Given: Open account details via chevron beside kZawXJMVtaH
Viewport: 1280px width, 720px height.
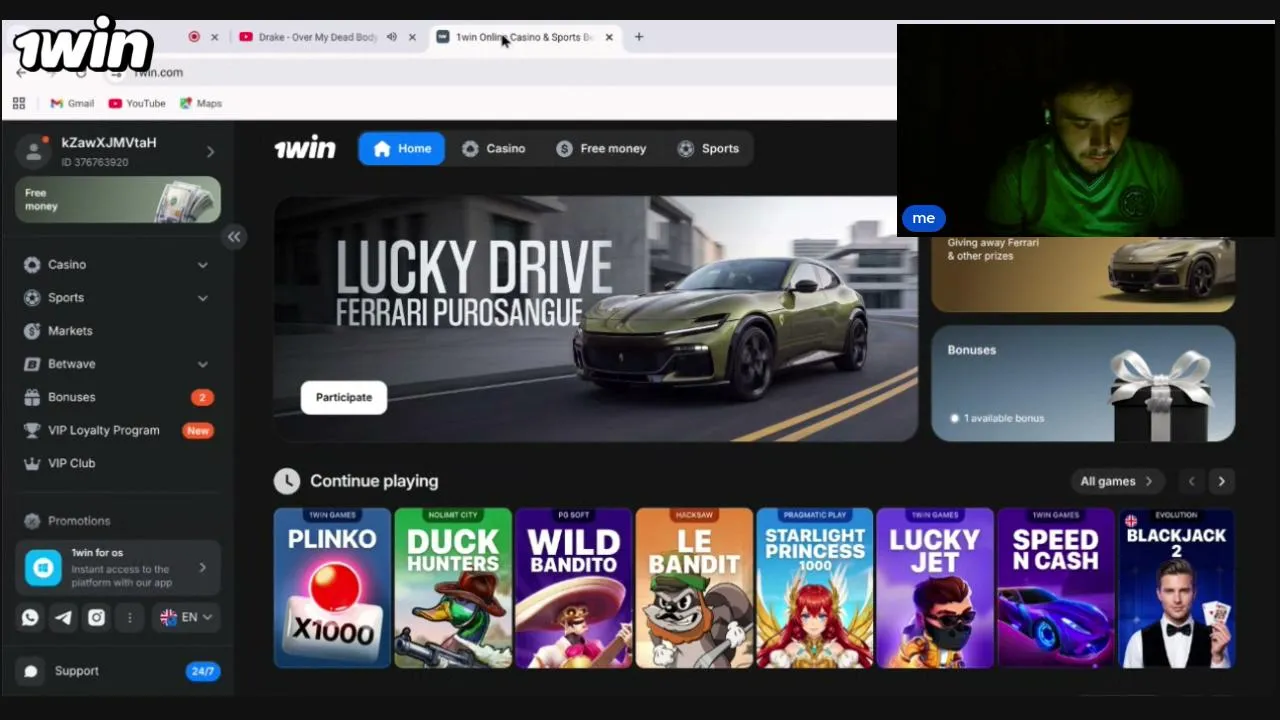Looking at the screenshot, I should 210,152.
